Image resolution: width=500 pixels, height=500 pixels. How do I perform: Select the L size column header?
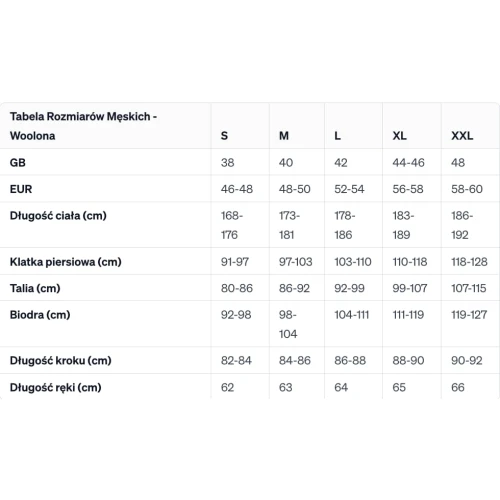[x=337, y=136]
